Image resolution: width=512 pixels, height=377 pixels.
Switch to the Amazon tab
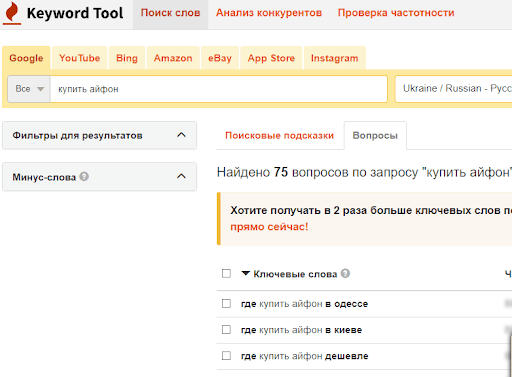tap(173, 58)
